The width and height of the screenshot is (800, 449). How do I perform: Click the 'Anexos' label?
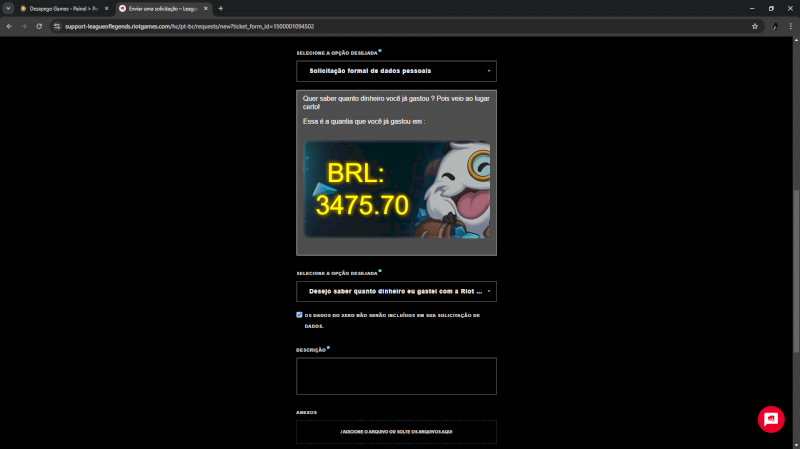click(x=307, y=413)
